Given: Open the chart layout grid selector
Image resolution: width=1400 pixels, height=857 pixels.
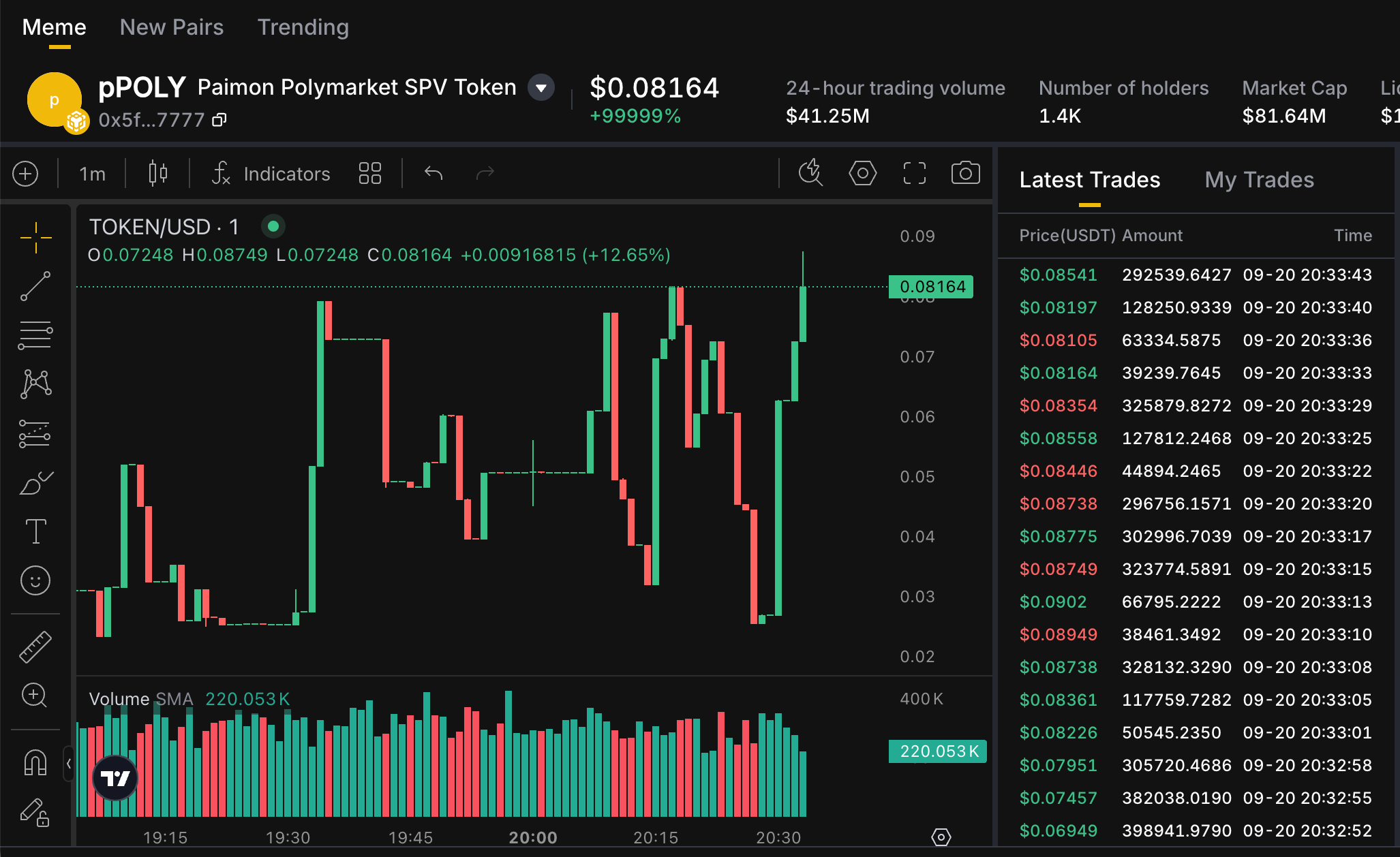Looking at the screenshot, I should coord(370,173).
